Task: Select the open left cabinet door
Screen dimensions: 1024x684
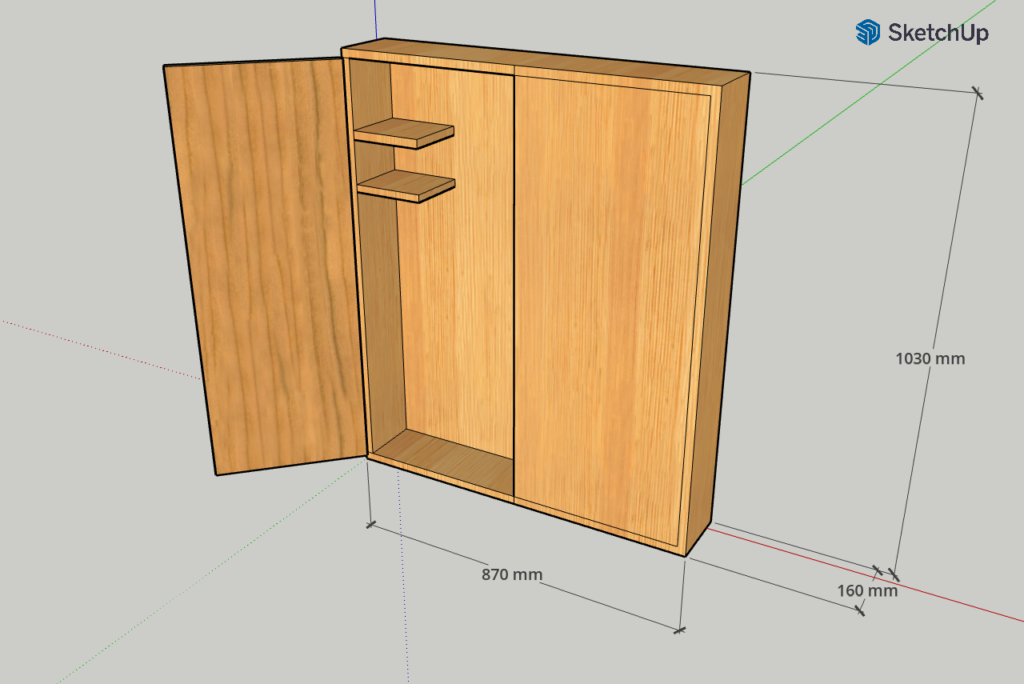Action: (265, 265)
